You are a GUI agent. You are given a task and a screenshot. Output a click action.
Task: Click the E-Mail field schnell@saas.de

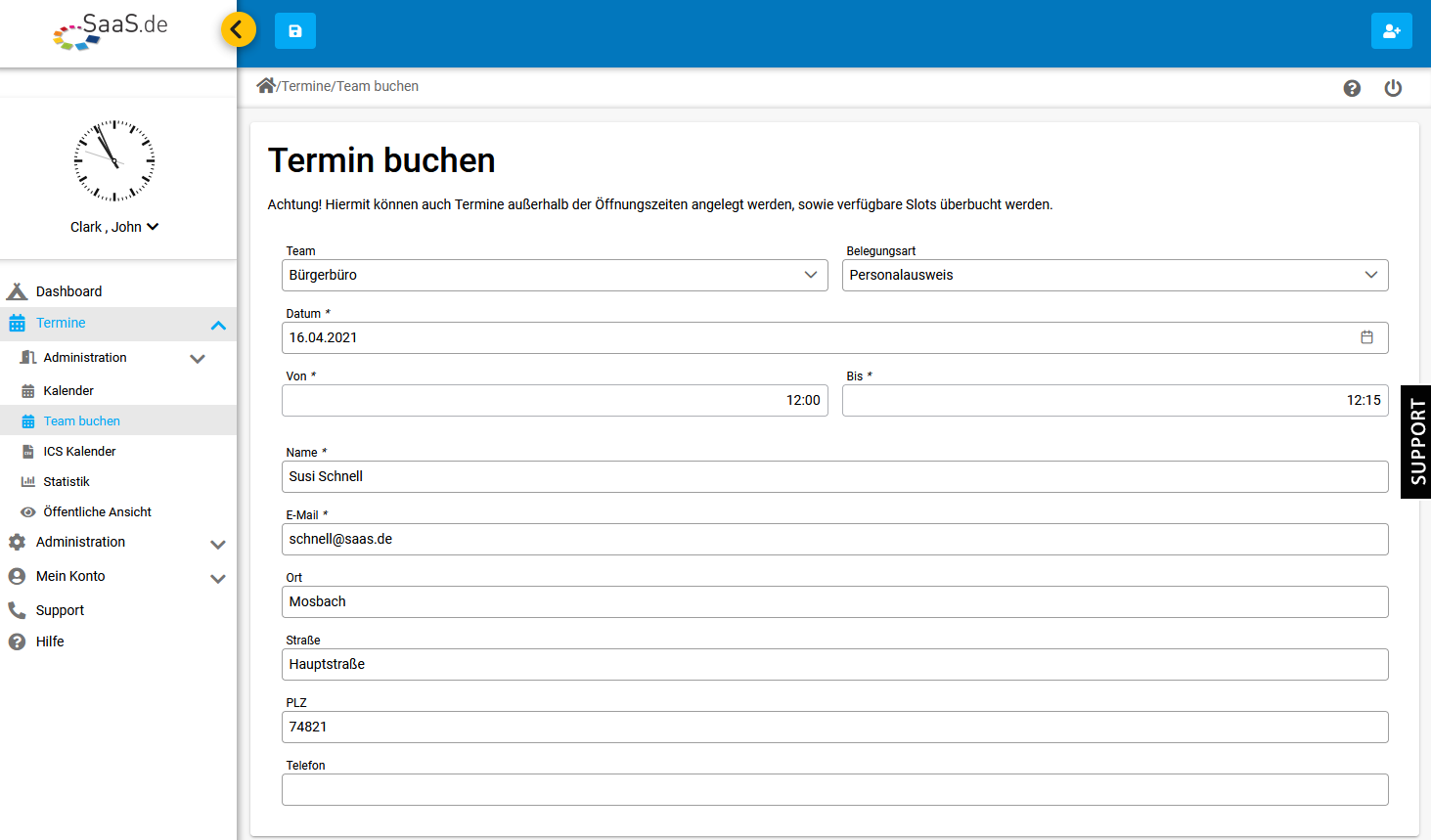coord(834,539)
